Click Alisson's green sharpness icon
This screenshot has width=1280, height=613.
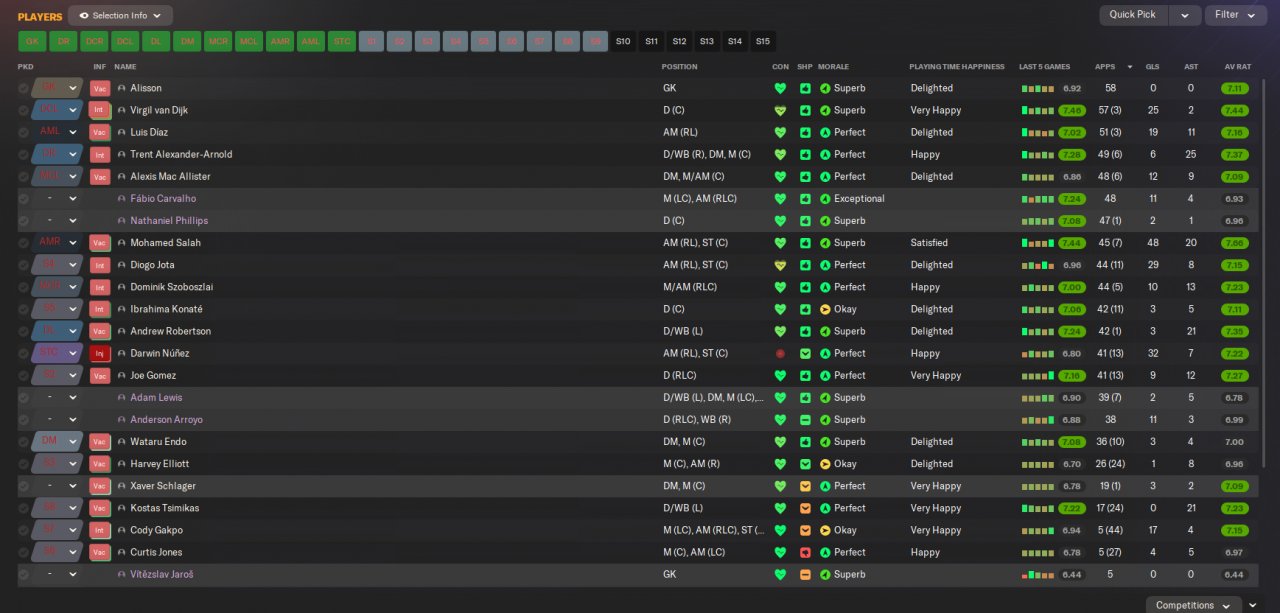click(805, 88)
